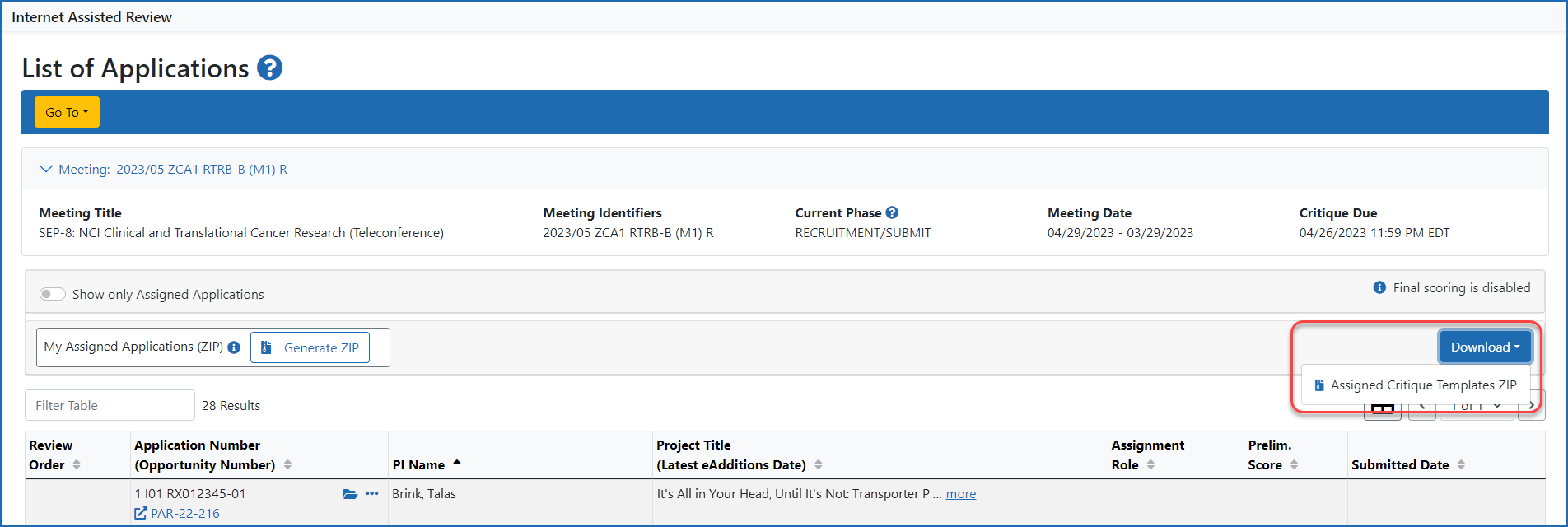Viewport: 1568px width, 527px height.
Task: Sort by PI Name column arrow
Action: point(457,464)
